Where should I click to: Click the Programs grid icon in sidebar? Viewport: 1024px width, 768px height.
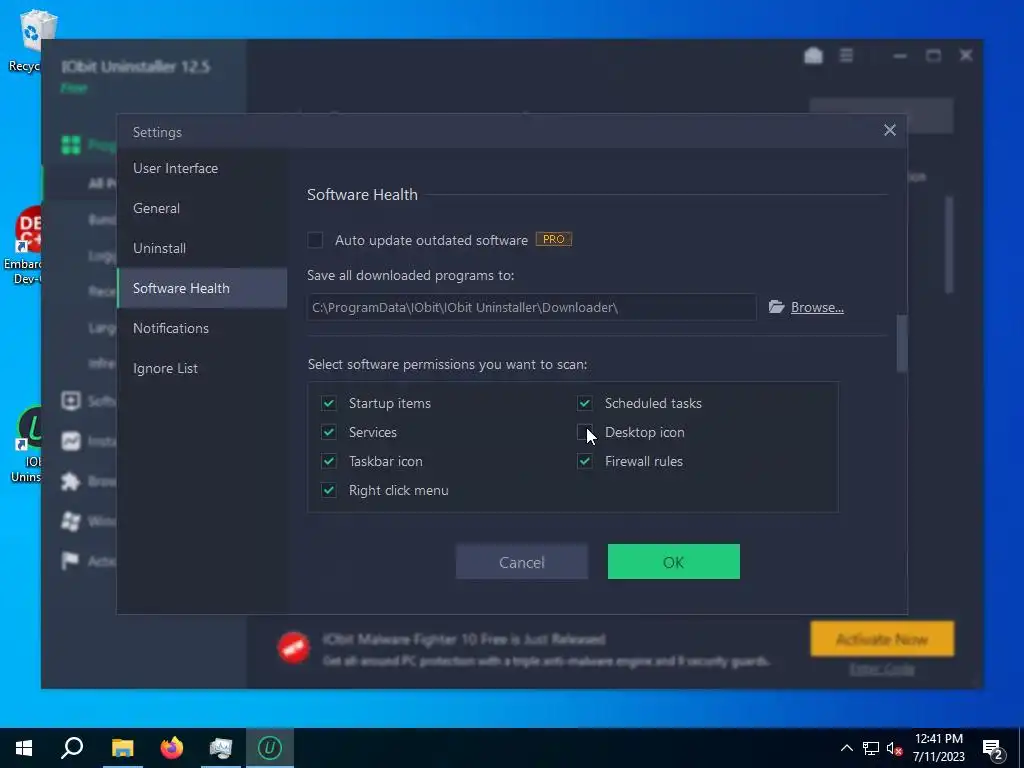tap(71, 144)
